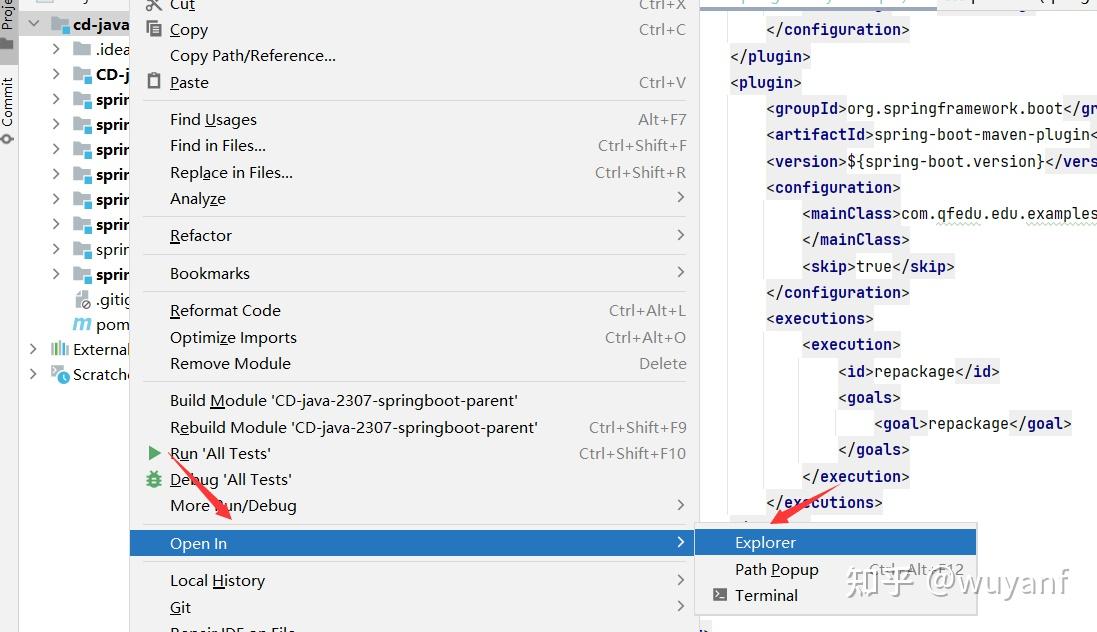Click the Debug 'All Tests' bug icon
Screen dimensions: 1097x632
pyautogui.click(x=154, y=479)
